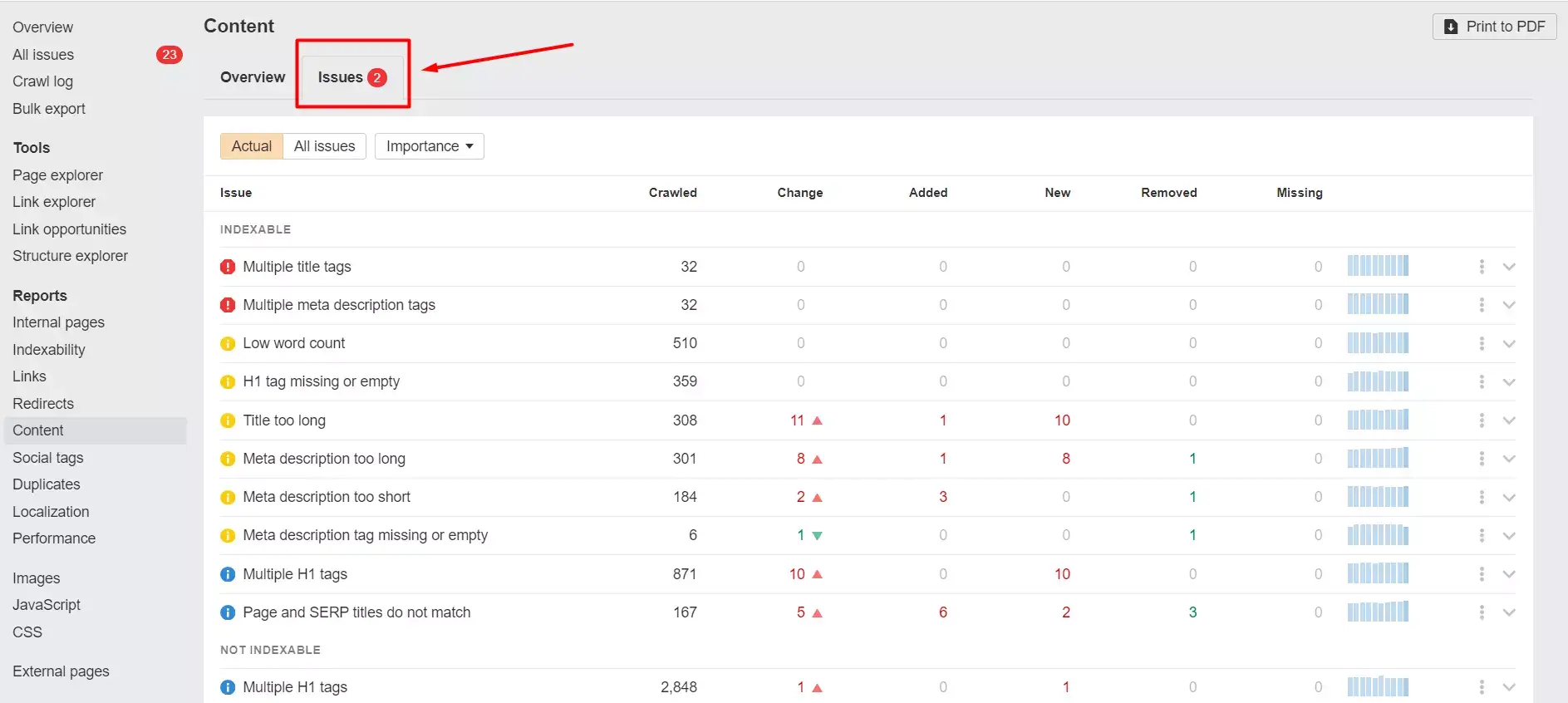
Task: Select the Actual filter toggle
Action: 252,146
